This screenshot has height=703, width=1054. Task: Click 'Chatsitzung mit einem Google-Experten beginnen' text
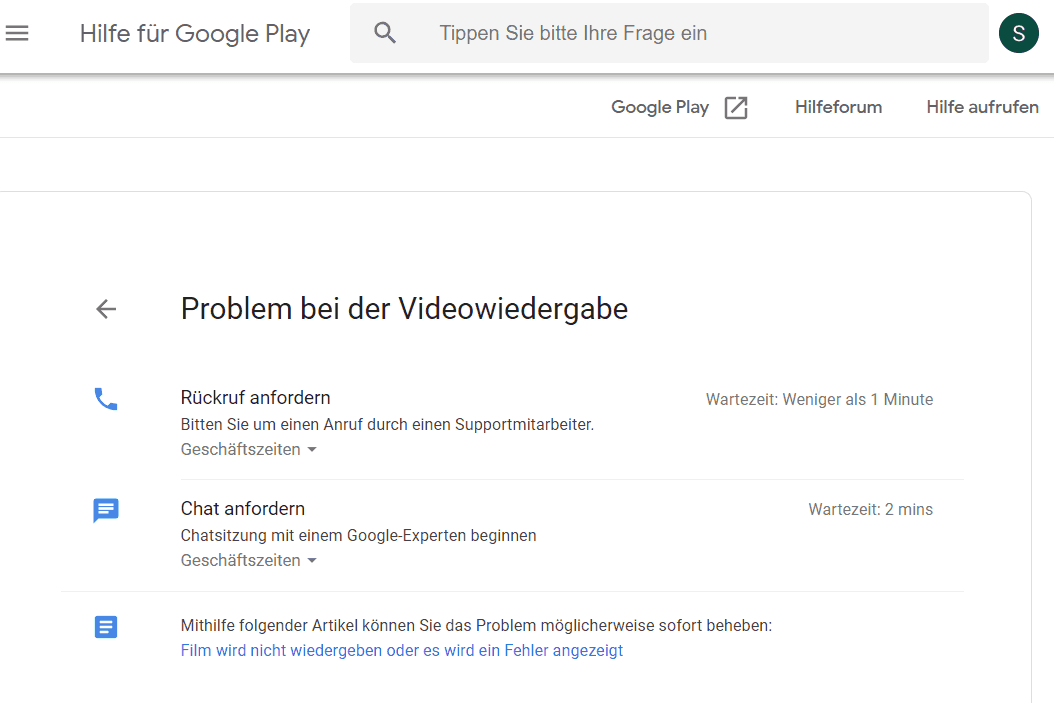tap(358, 536)
